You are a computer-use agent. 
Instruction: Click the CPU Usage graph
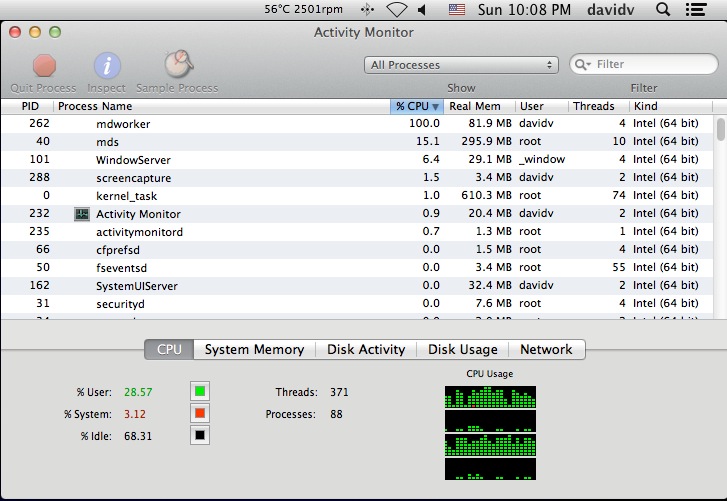[x=490, y=433]
